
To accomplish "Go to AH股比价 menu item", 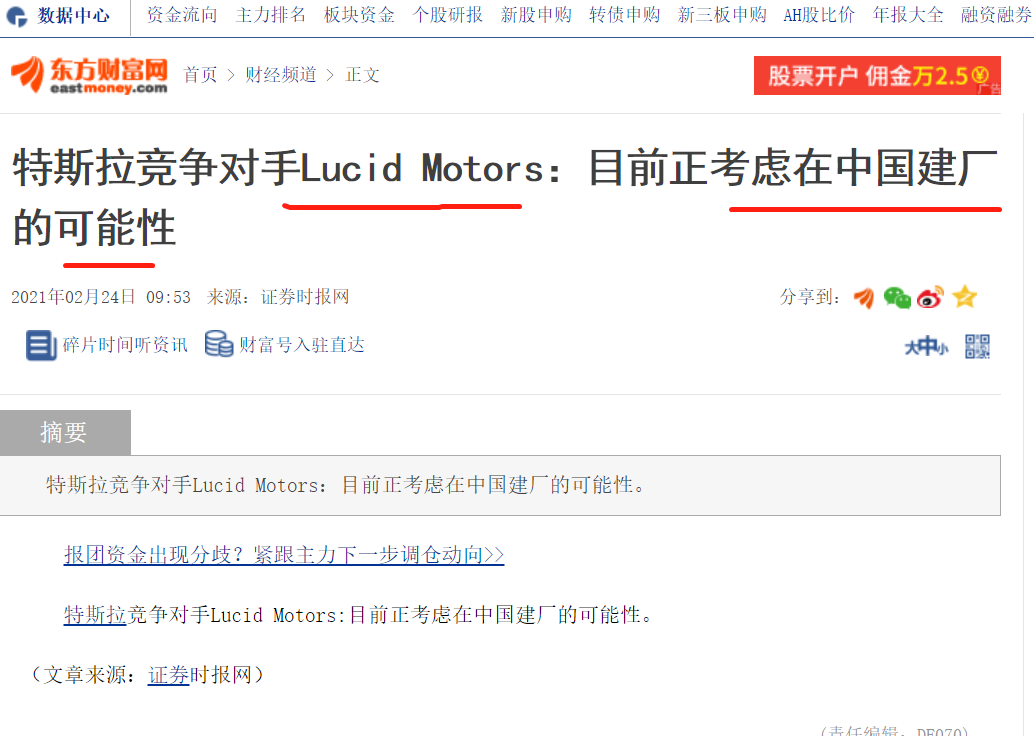I will pos(818,15).
